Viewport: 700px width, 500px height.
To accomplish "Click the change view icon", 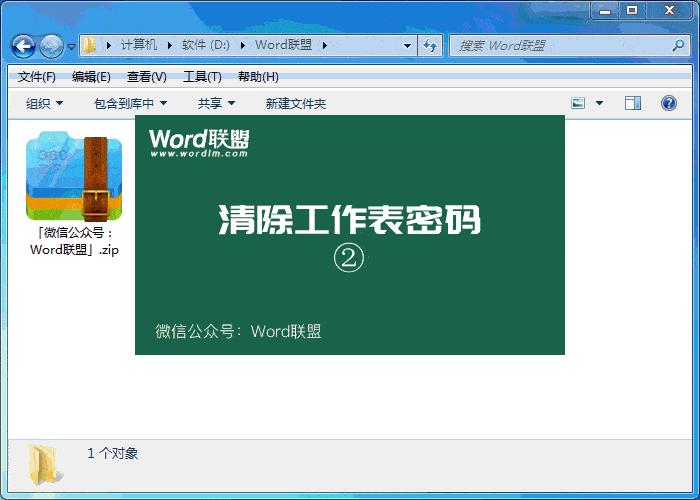I will pyautogui.click(x=578, y=103).
